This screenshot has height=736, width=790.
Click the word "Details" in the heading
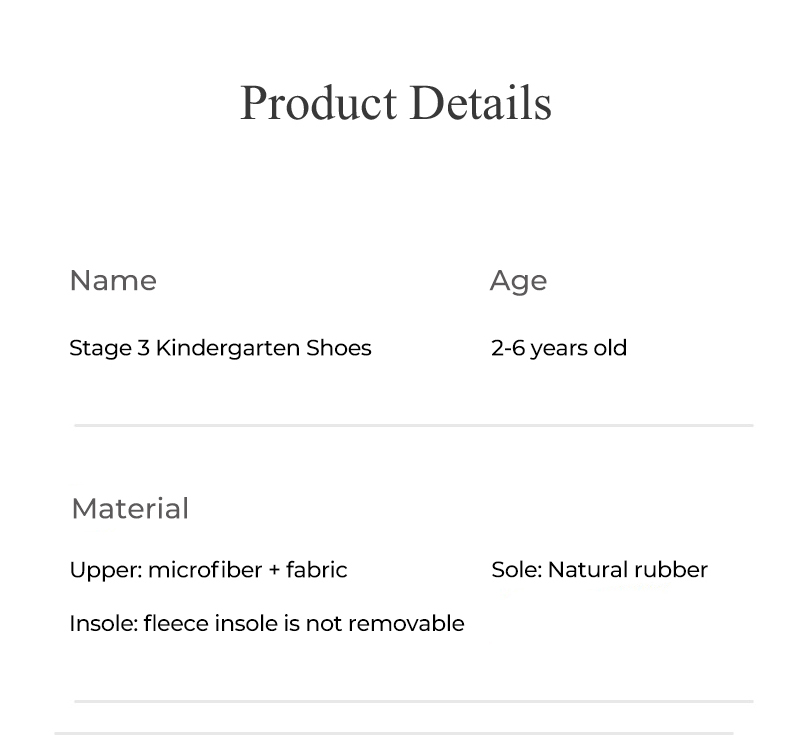click(480, 103)
